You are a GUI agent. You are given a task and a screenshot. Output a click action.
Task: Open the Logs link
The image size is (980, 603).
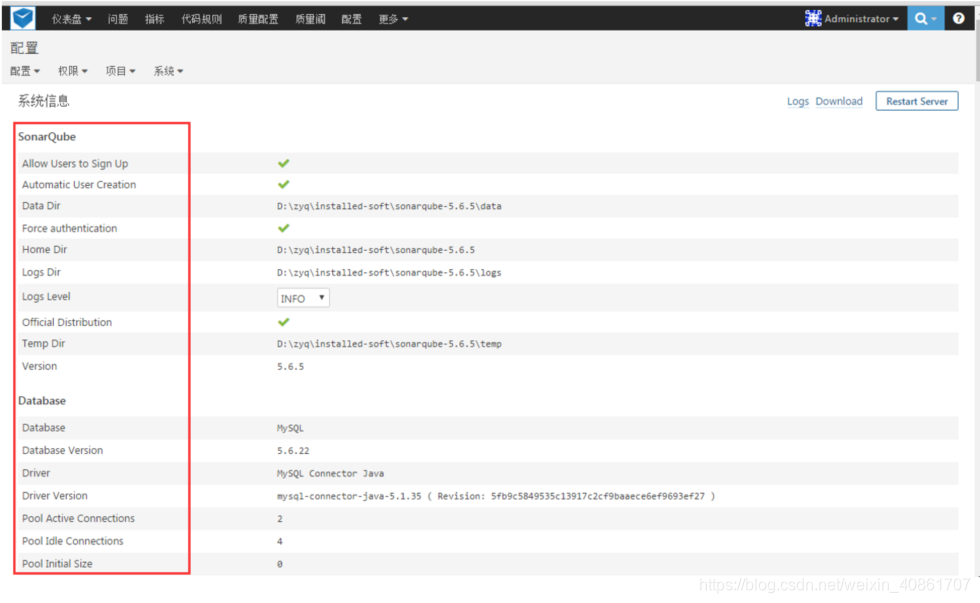click(798, 101)
